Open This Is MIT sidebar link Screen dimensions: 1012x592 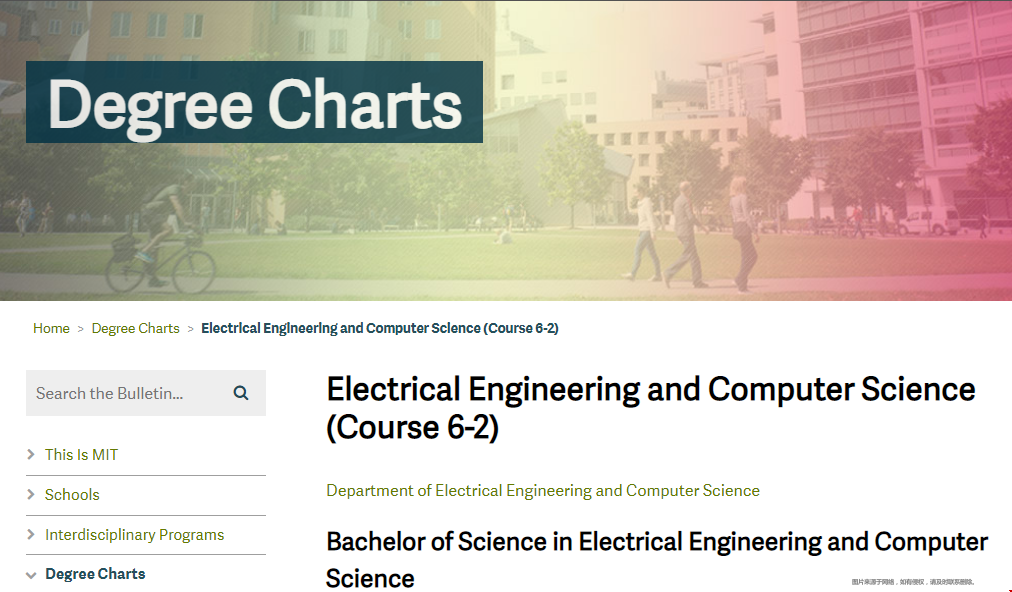81,454
